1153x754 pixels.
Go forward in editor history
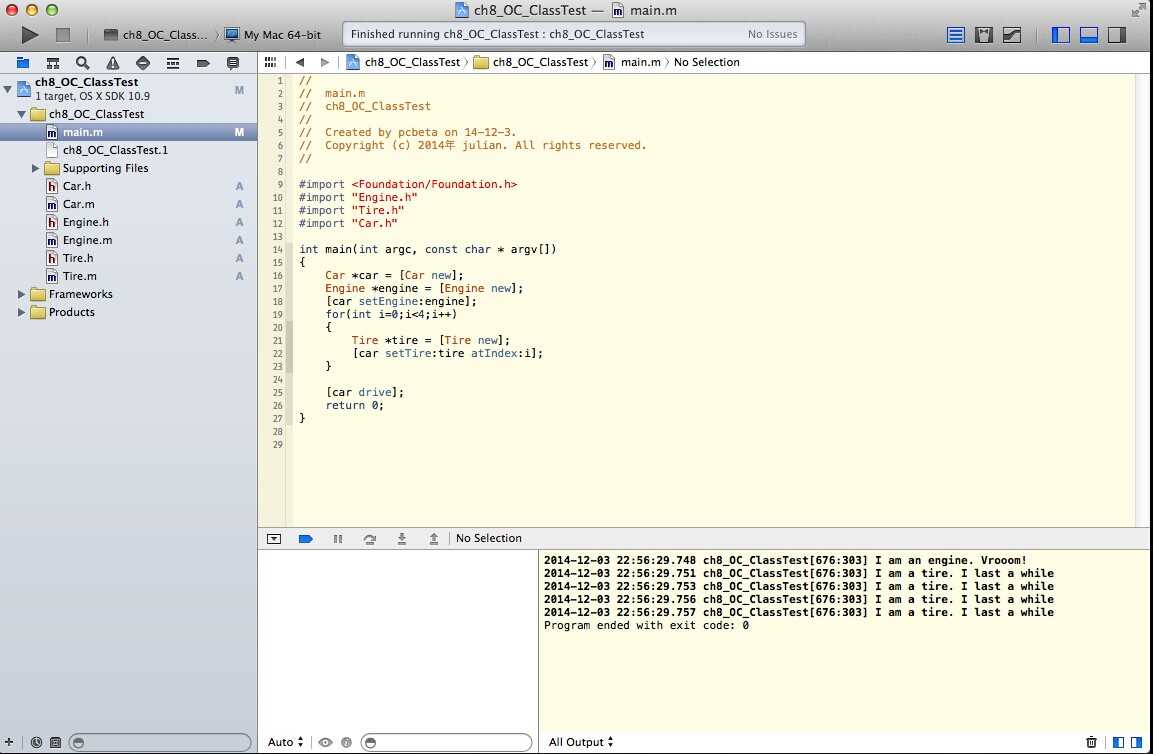click(x=324, y=63)
